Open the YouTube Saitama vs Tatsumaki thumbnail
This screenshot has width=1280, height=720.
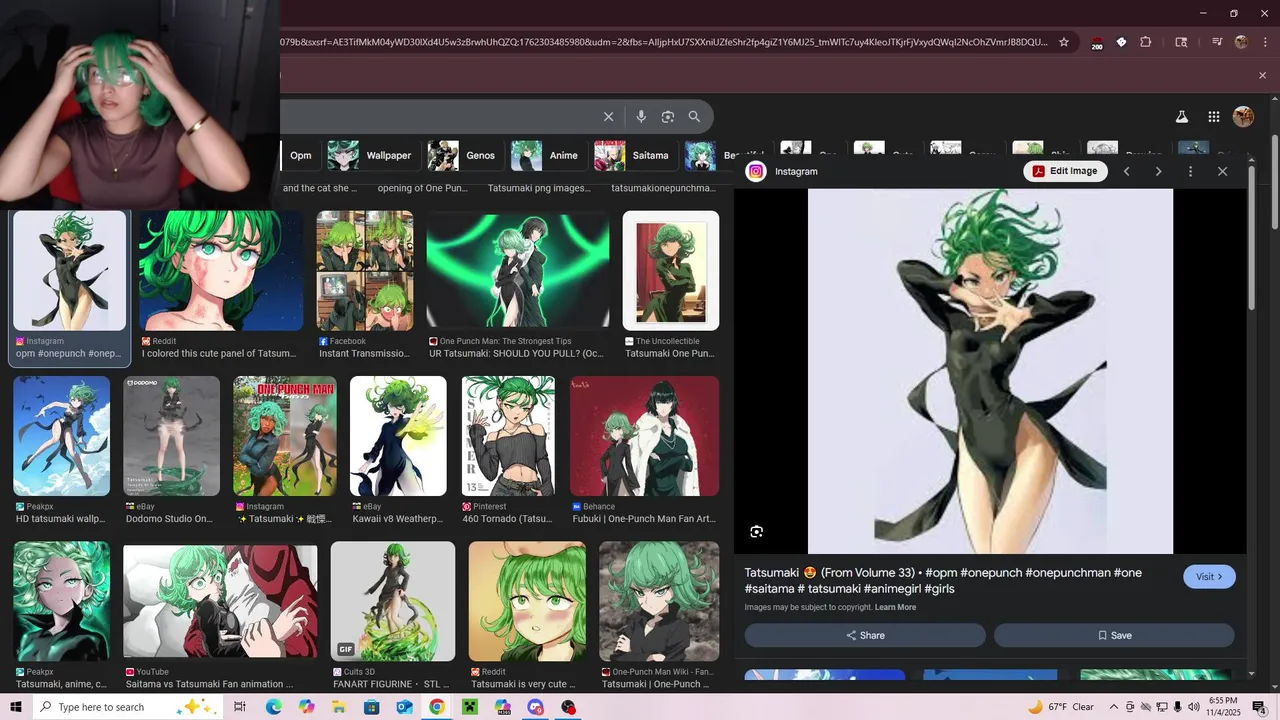coord(220,602)
